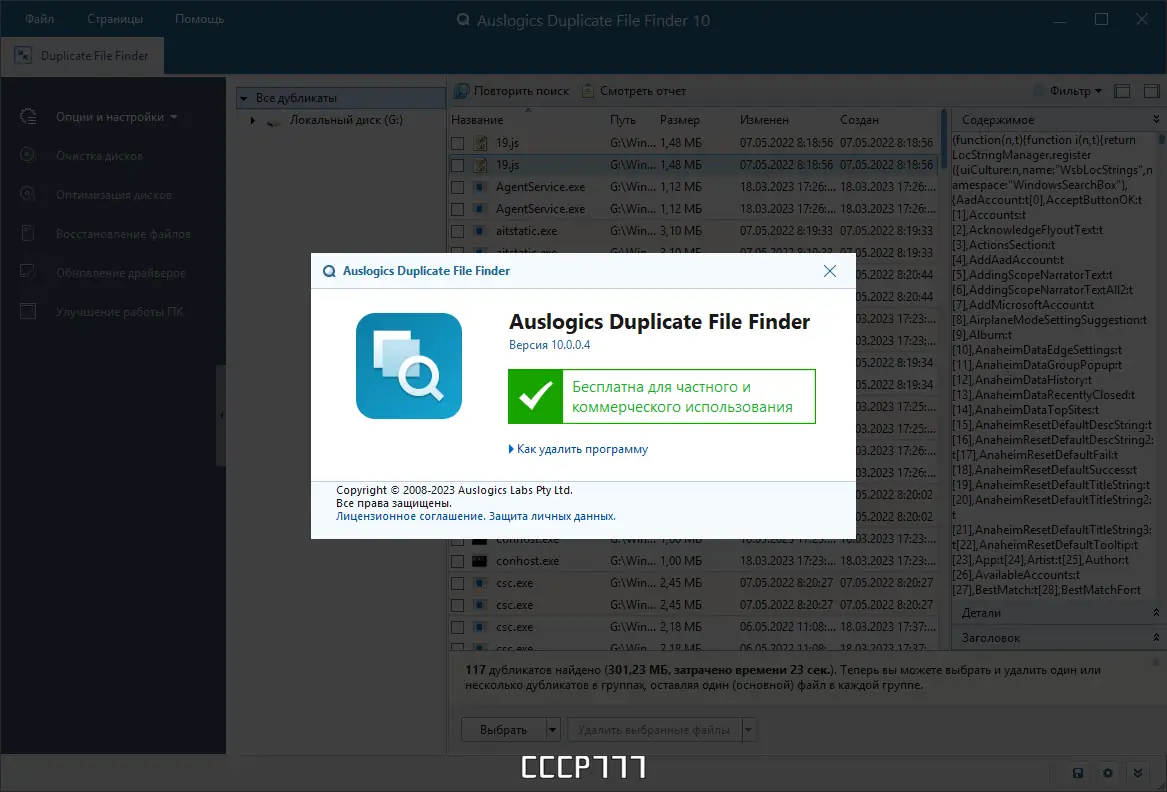Viewport: 1167px width, 792px height.
Task: Click the double-chevron icon in status bar
Action: (x=1137, y=773)
